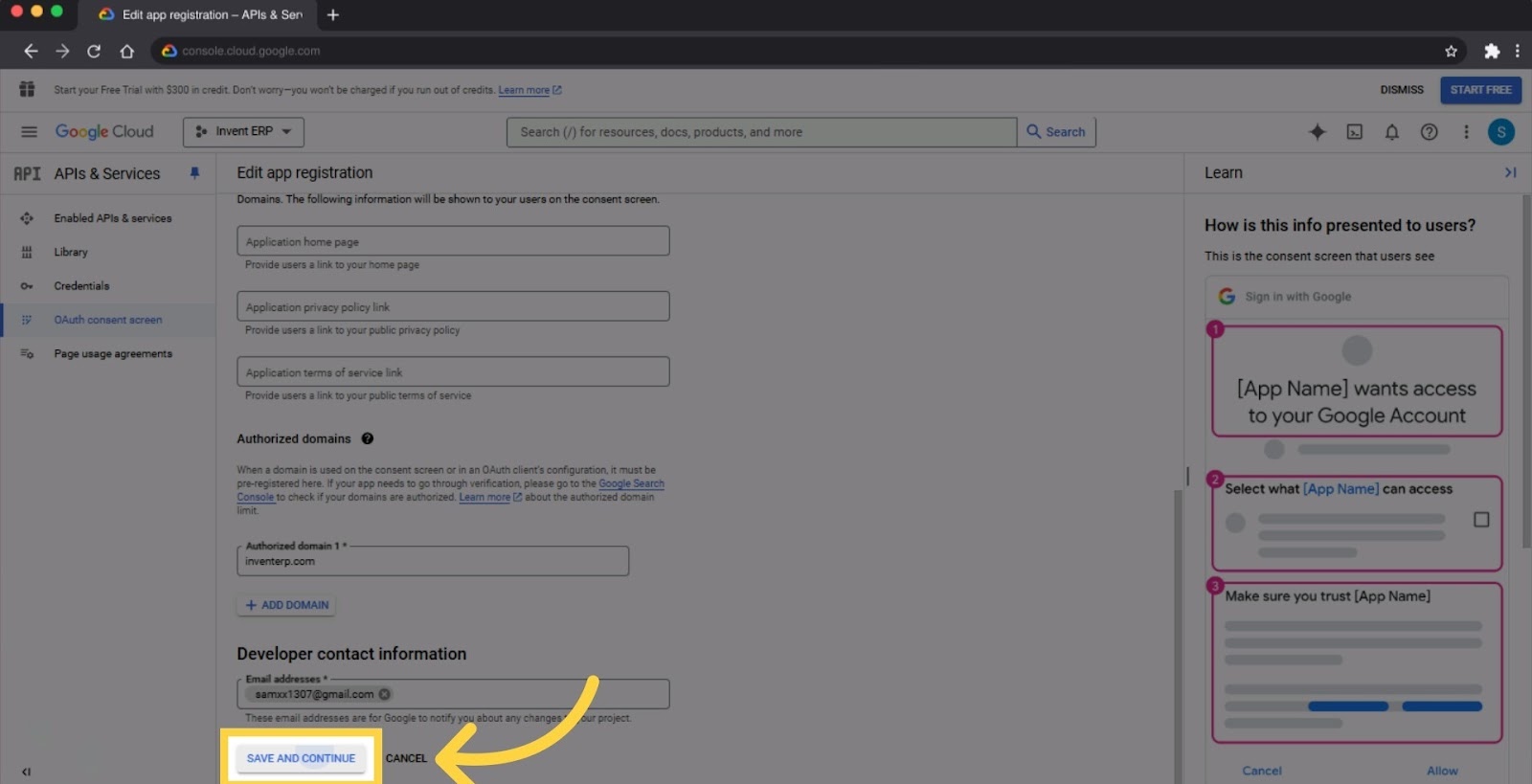This screenshot has width=1532, height=784.
Task: Click Allow in consent preview
Action: tap(1442, 771)
